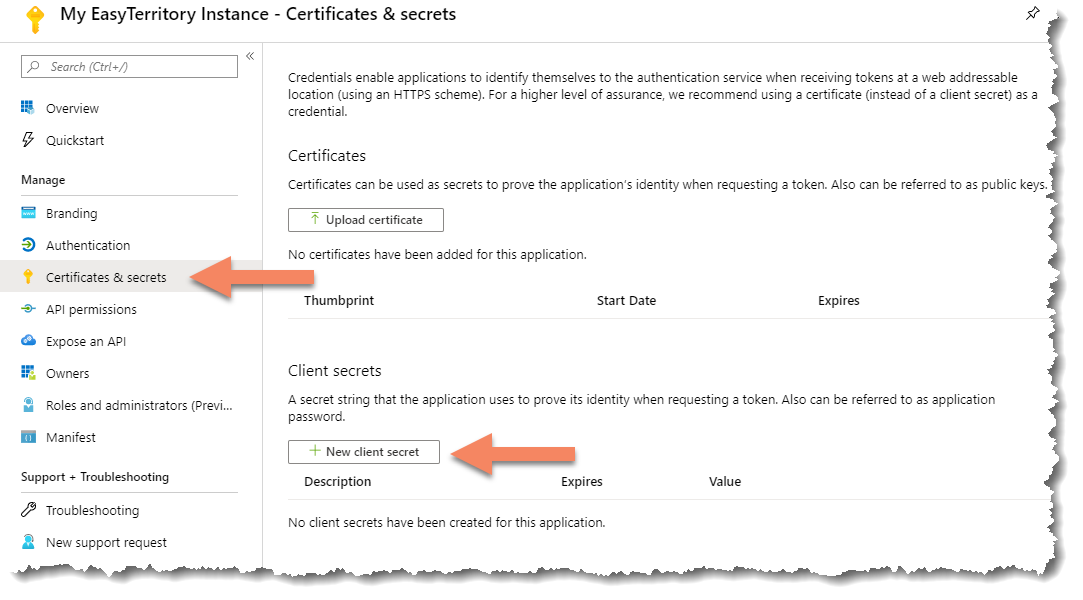The width and height of the screenshot is (1083, 600).
Task: Open the New support request item
Action: point(106,542)
